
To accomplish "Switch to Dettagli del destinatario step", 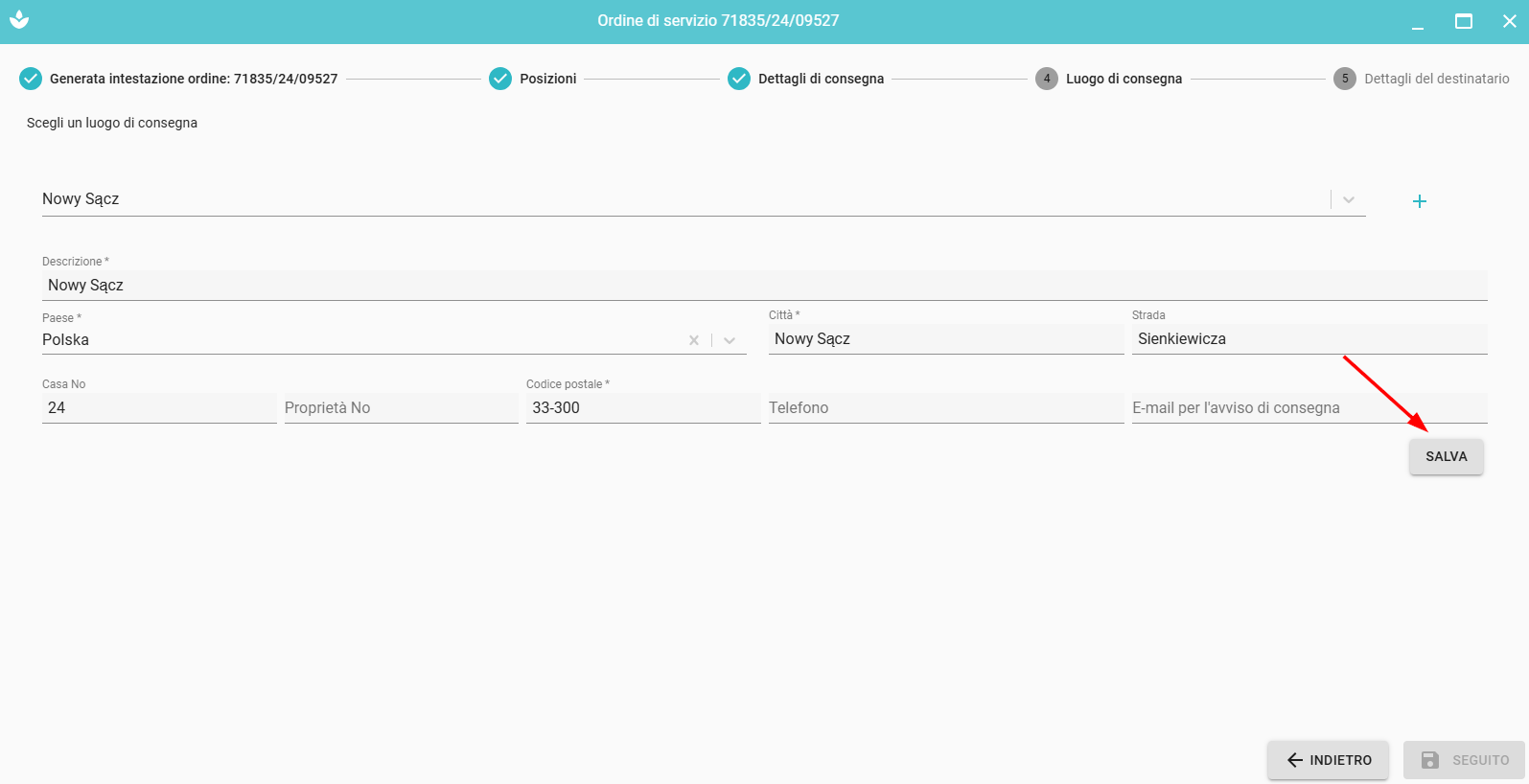I will point(1436,79).
